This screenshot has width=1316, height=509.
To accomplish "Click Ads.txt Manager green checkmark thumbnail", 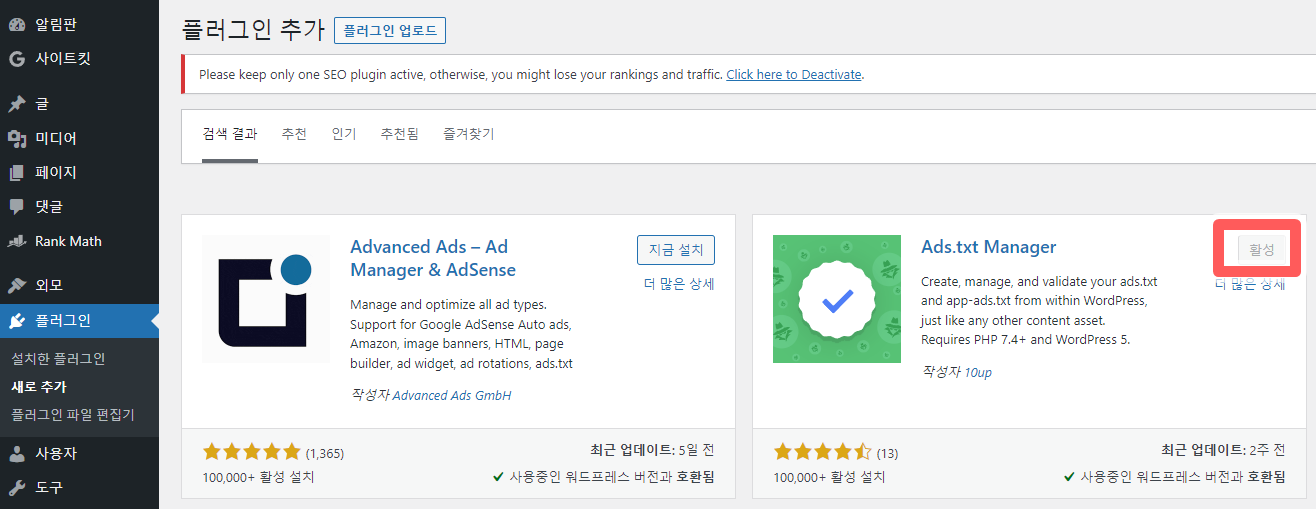I will 837,299.
